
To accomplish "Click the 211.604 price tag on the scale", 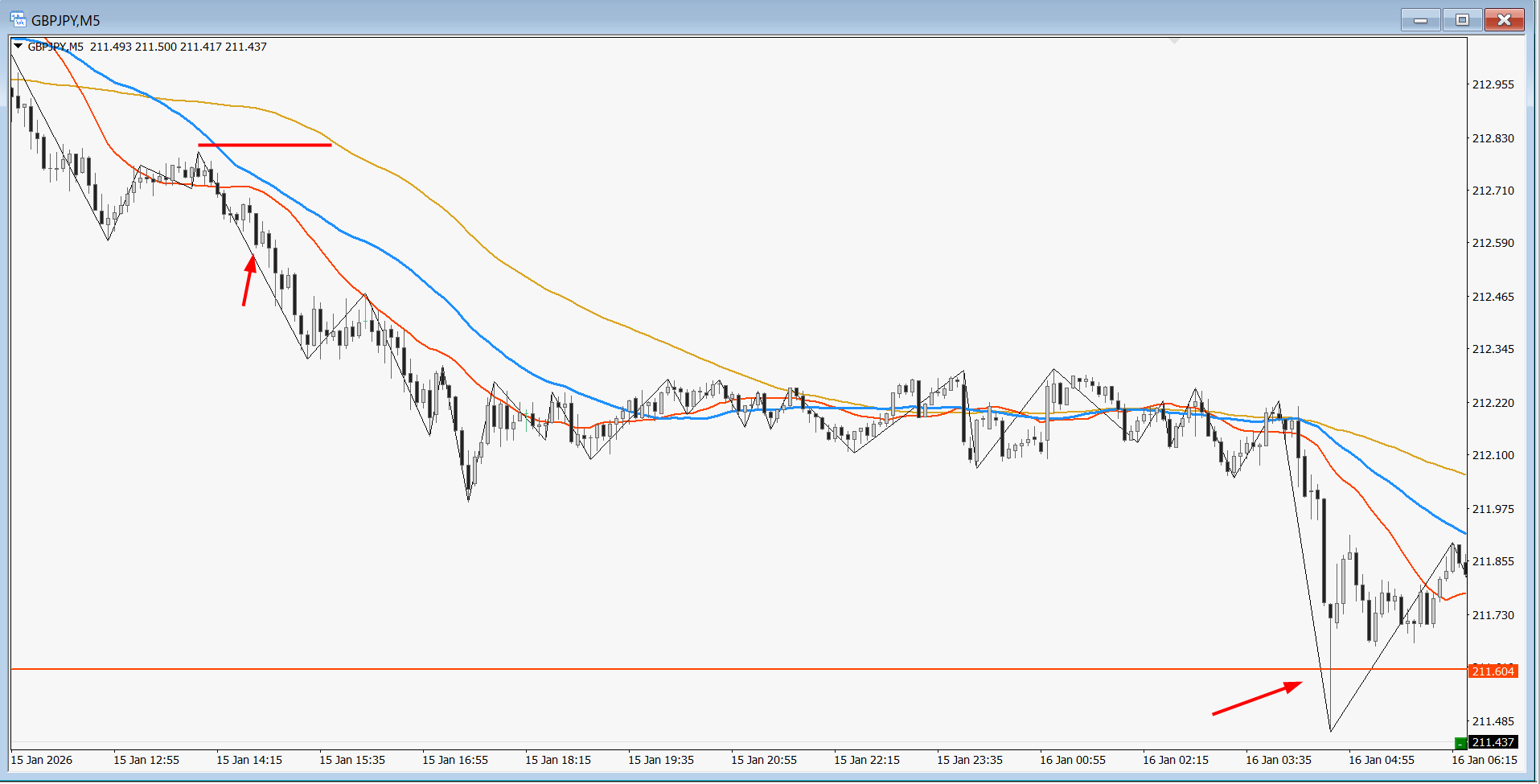I will coord(1494,671).
